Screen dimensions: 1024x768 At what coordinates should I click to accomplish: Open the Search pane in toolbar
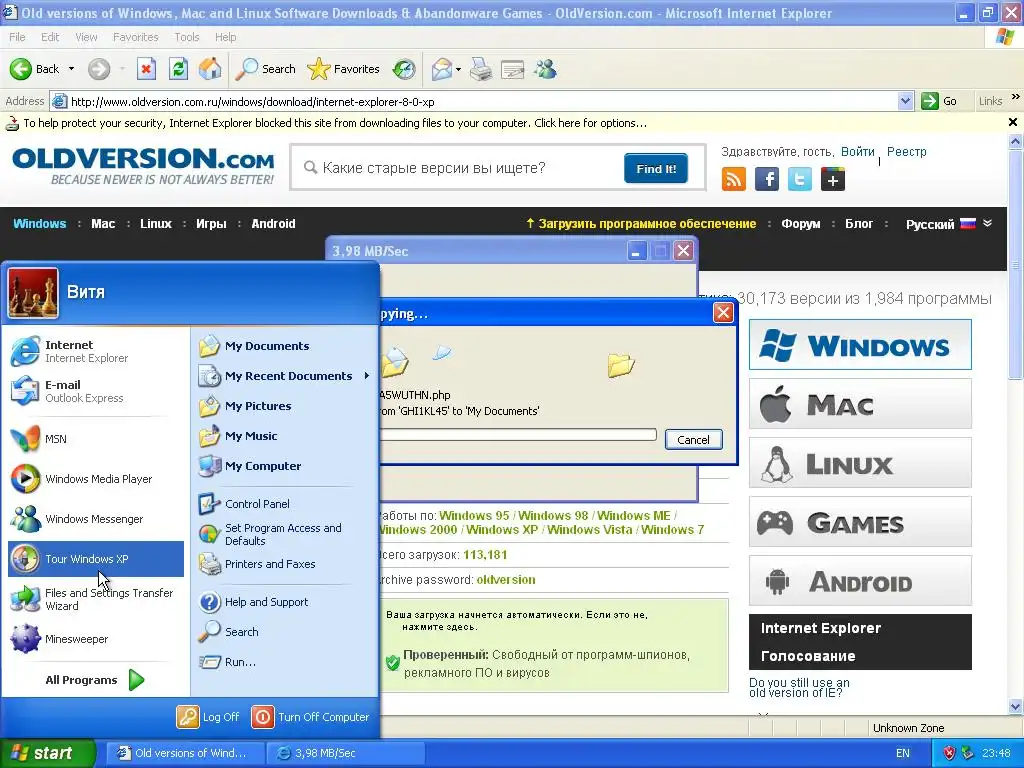point(265,69)
